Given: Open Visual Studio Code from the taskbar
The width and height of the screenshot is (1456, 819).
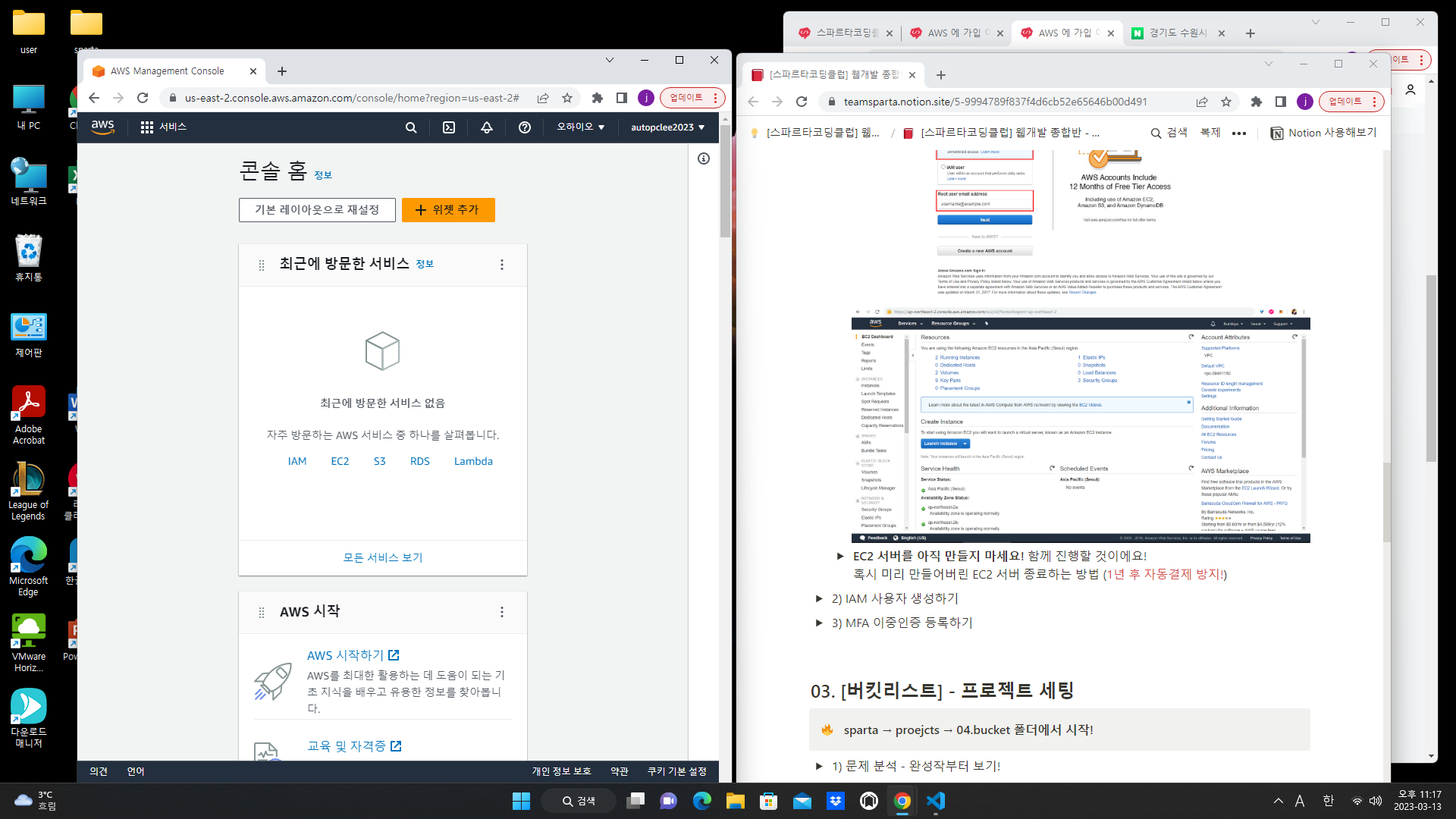Looking at the screenshot, I should click(x=936, y=801).
